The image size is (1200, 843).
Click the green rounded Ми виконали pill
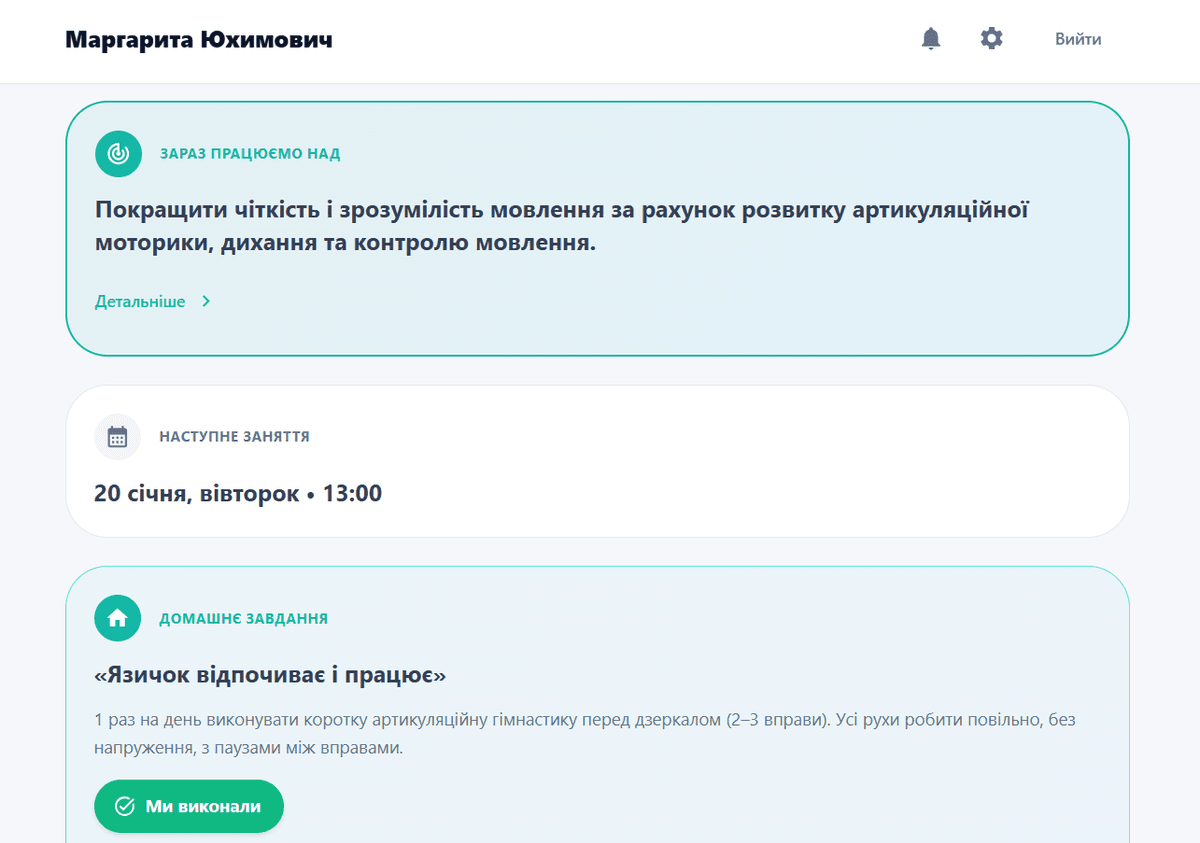point(188,806)
